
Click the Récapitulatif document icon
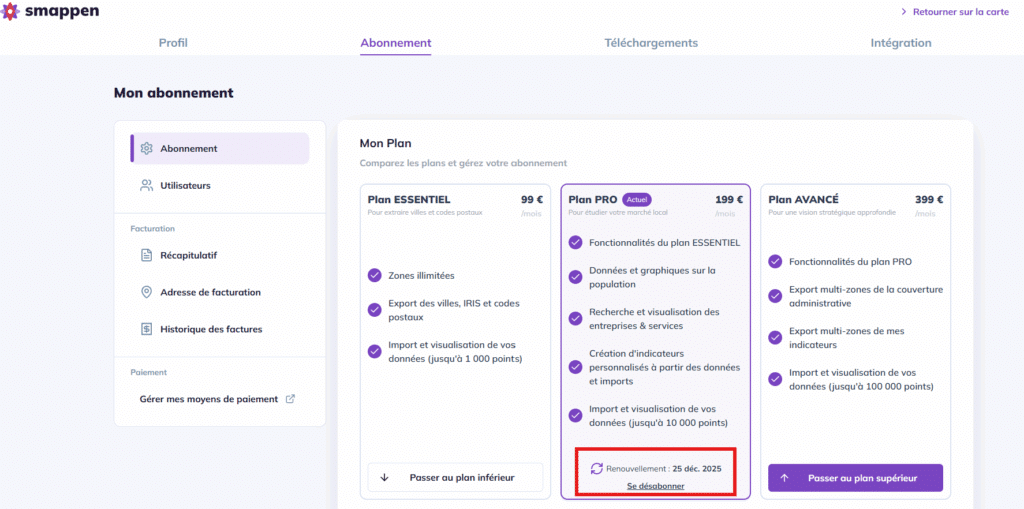click(147, 255)
